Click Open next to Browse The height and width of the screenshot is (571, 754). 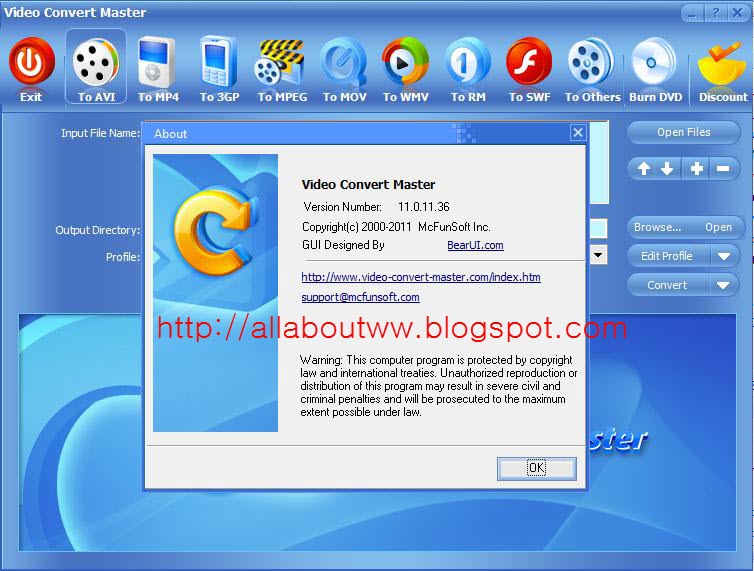(718, 227)
